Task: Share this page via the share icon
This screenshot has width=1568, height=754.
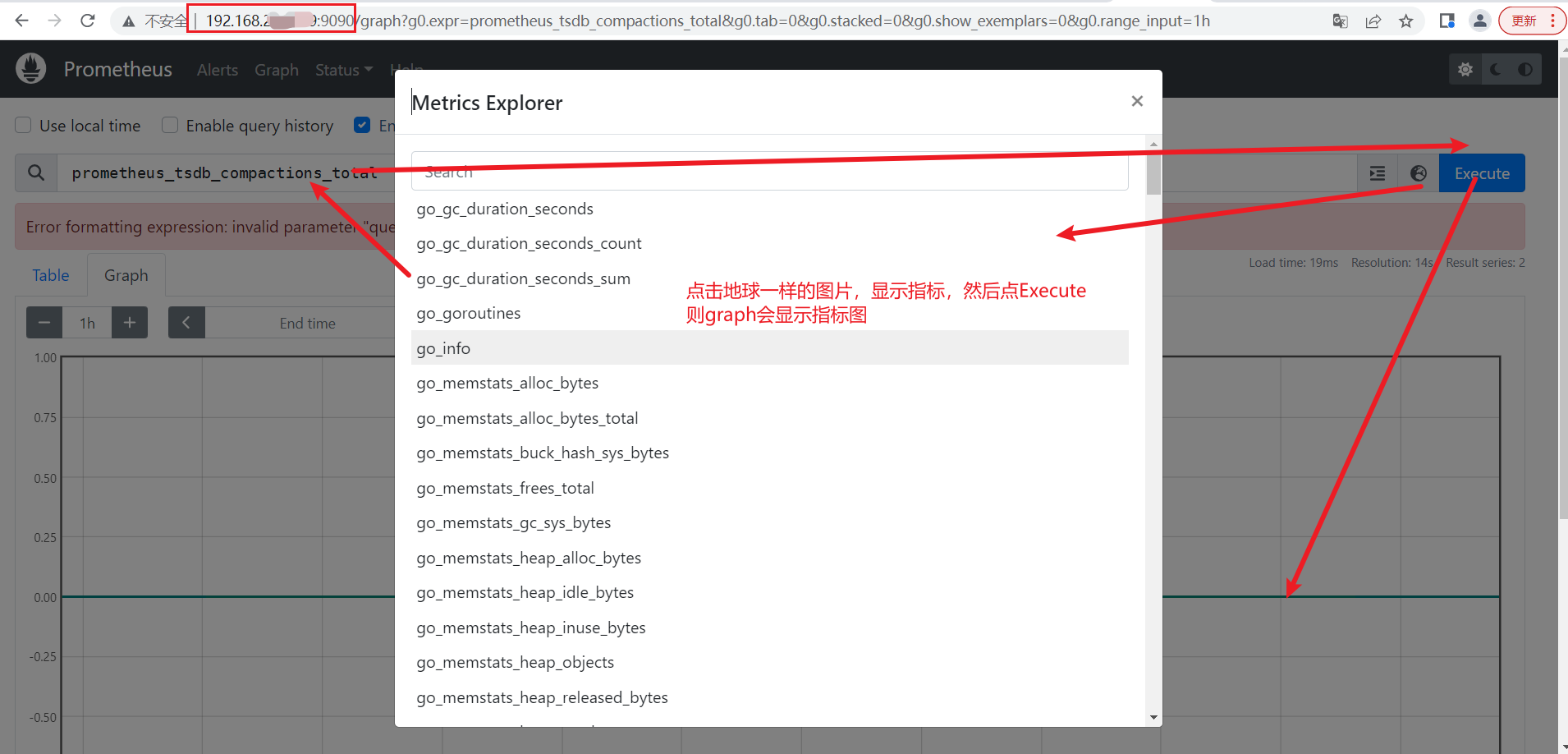Action: [x=1373, y=21]
